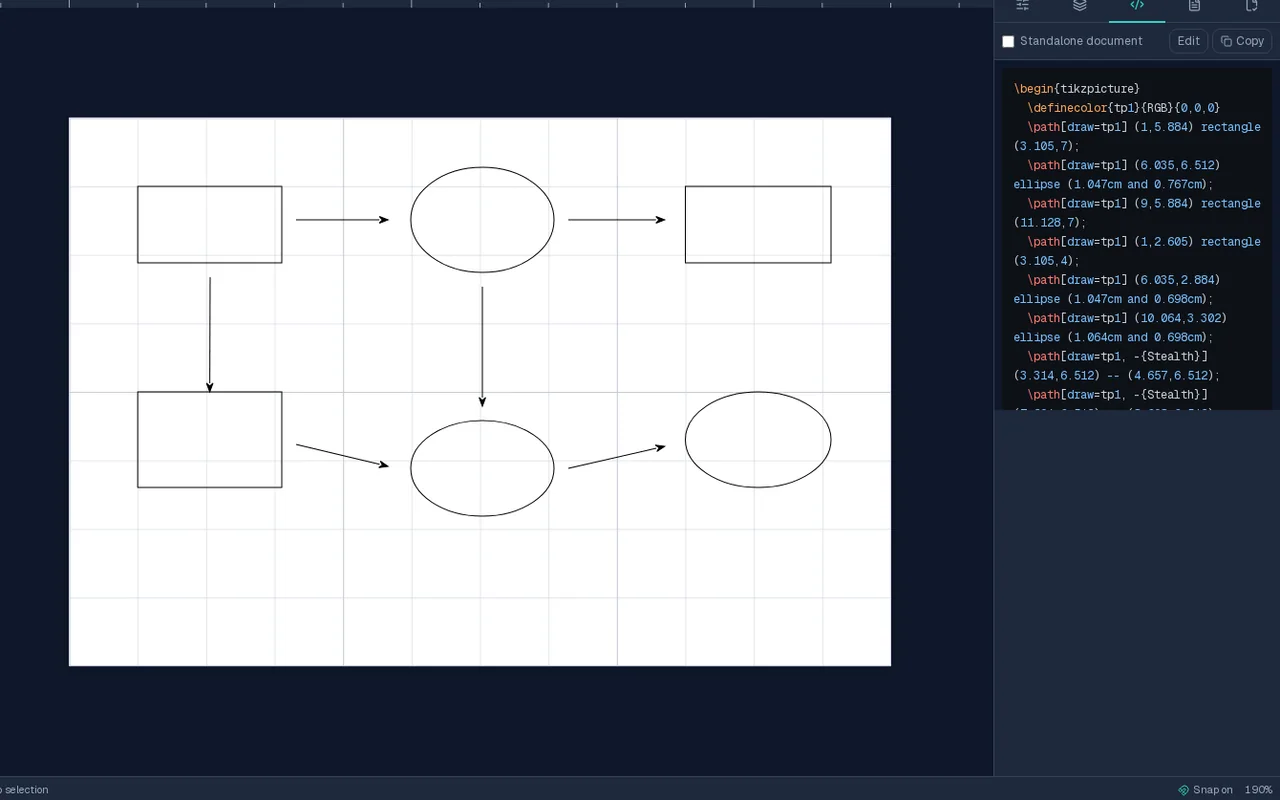The height and width of the screenshot is (800, 1280).
Task: Open the layers panel tab
Action: 1080,6
